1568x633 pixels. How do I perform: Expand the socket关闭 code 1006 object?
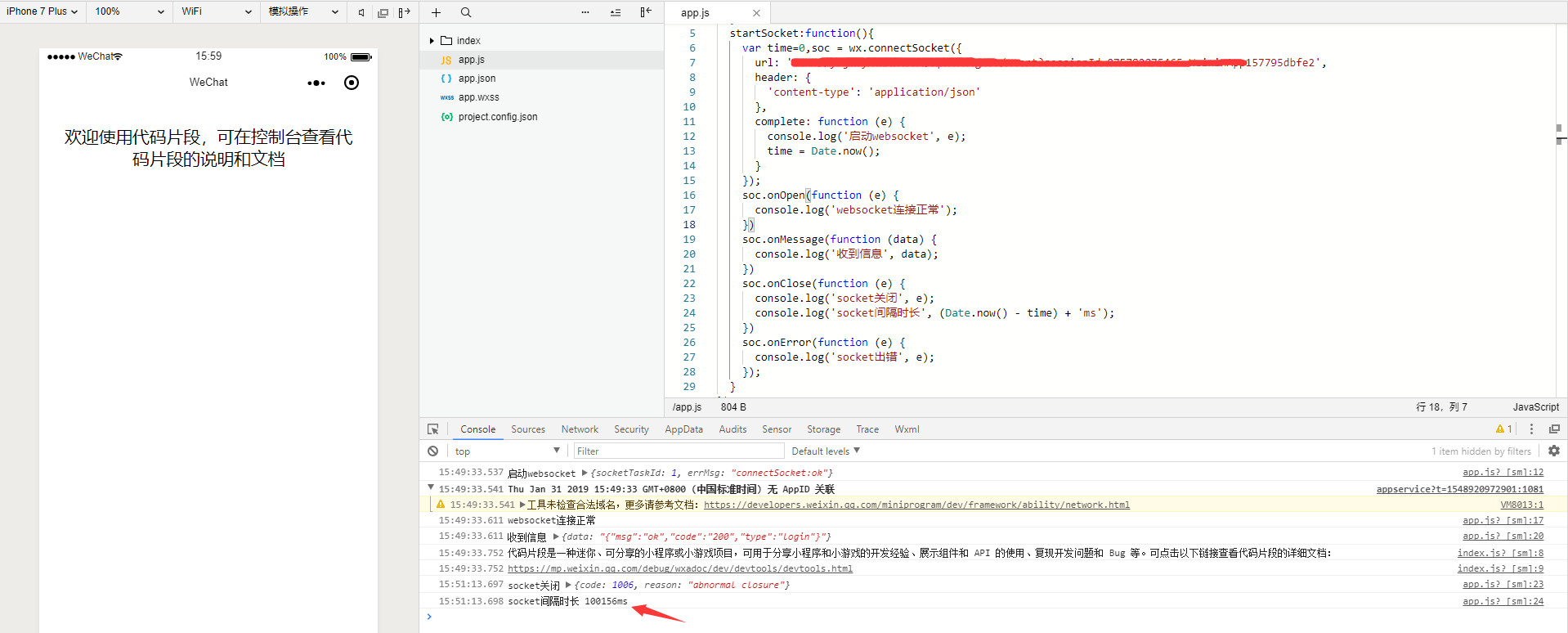click(568, 585)
